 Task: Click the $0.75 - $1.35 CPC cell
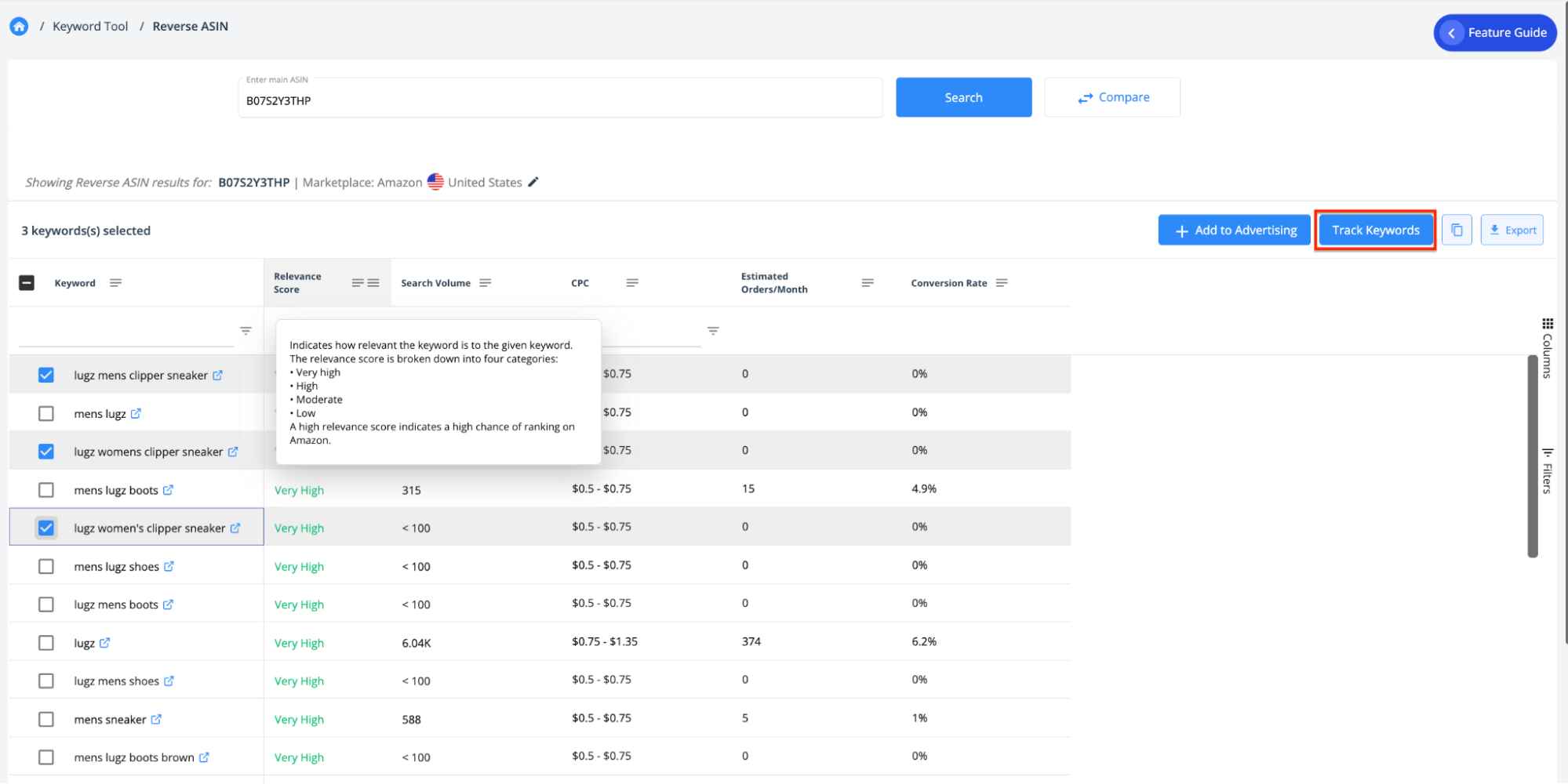605,641
